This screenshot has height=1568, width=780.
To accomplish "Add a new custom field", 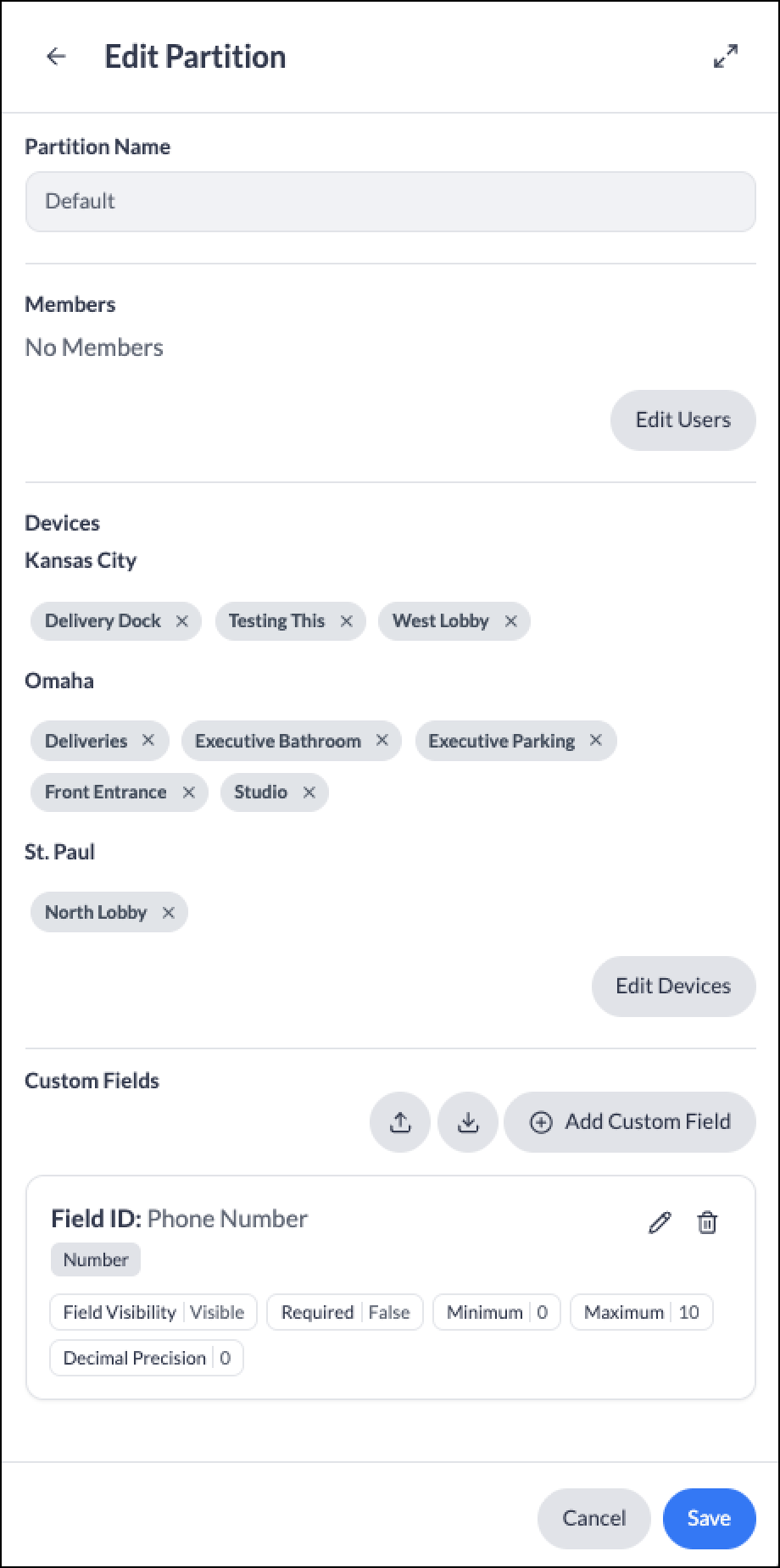I will (630, 1122).
